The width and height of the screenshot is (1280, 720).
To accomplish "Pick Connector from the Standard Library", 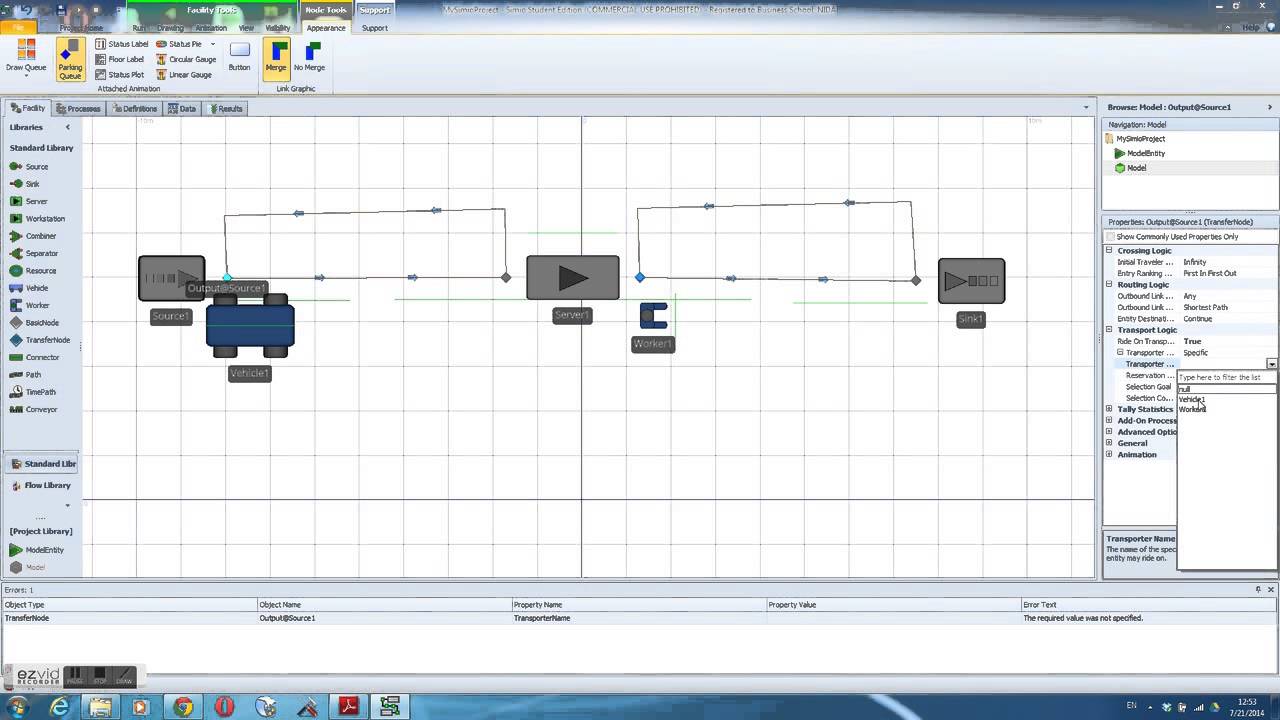I will (x=34, y=357).
